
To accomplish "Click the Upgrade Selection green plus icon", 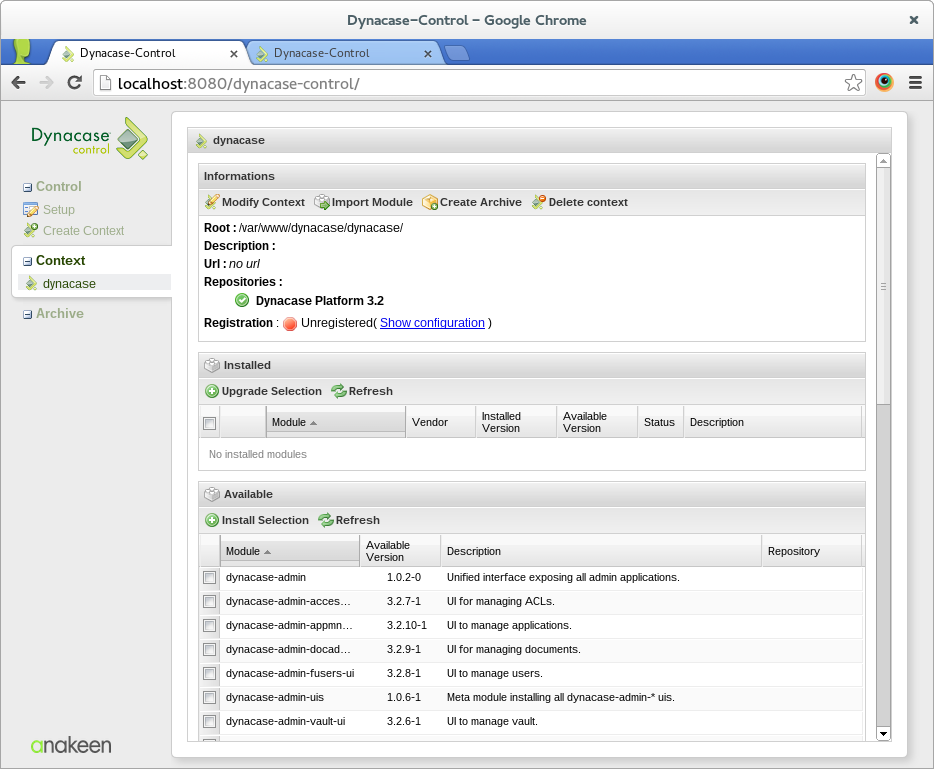I will pos(212,391).
